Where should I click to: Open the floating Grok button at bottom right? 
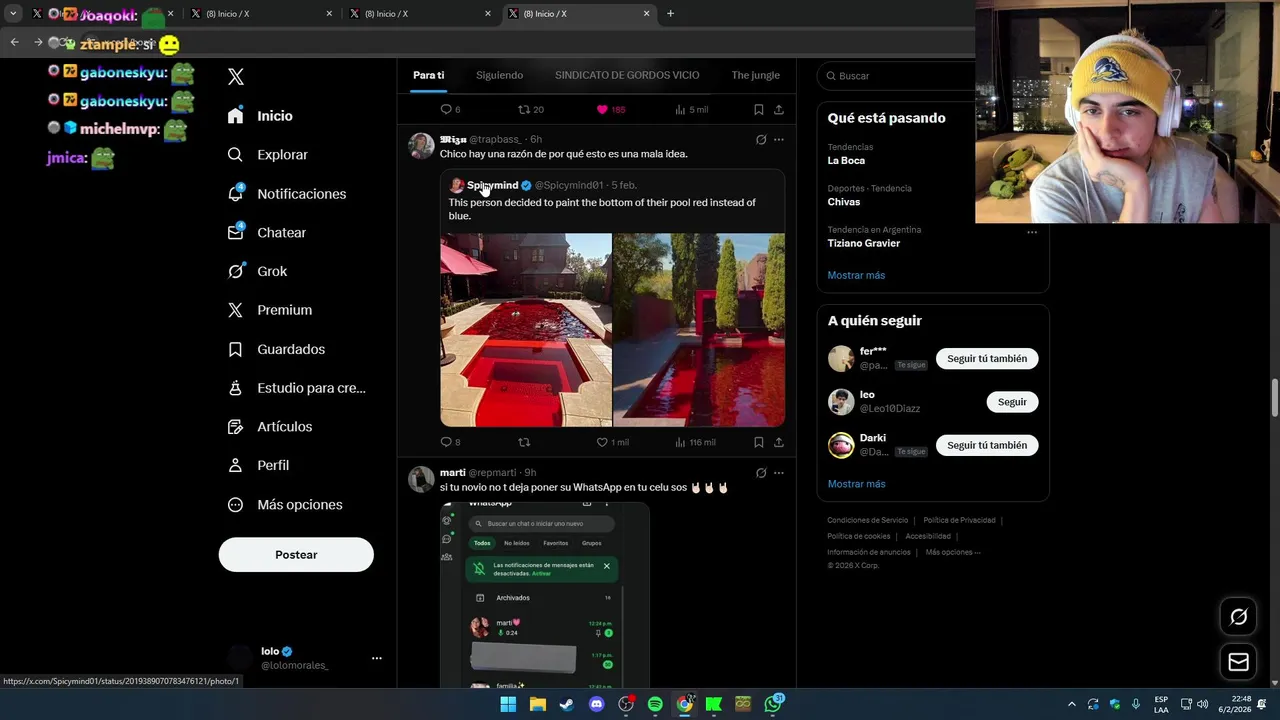tap(1238, 617)
